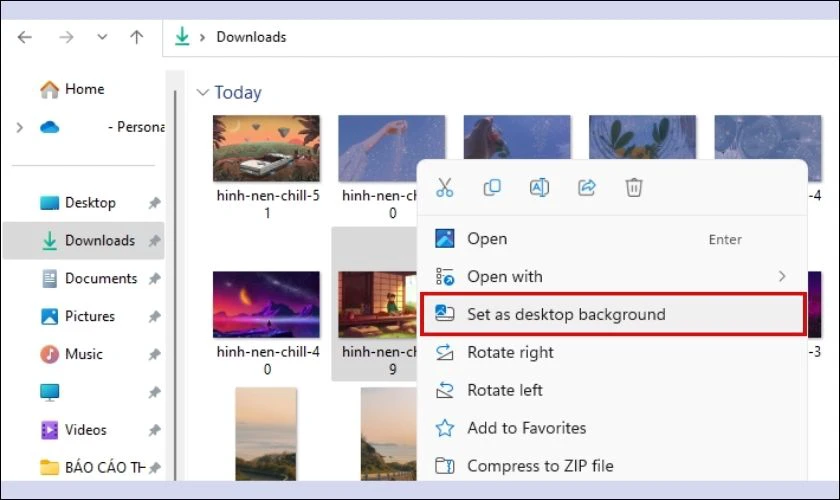The image size is (840, 500).
Task: Expand the OneDrive Personal tree node
Action: pos(19,127)
